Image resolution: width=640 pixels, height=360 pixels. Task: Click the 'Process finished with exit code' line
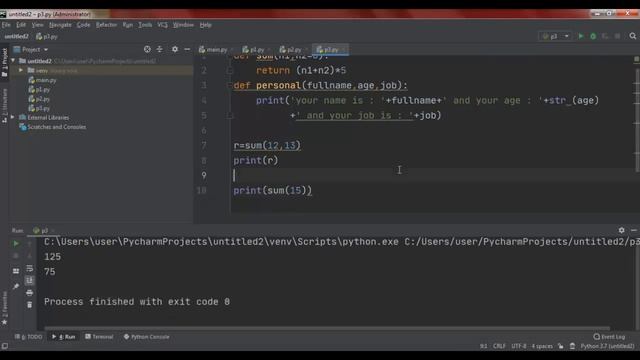pos(137,302)
